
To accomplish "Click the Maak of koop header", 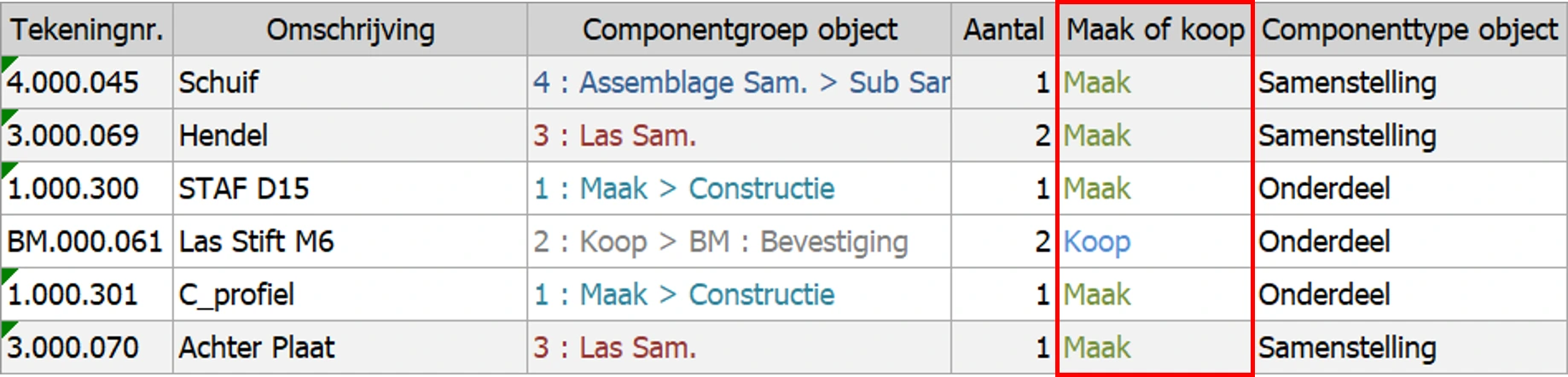I will click(x=1155, y=30).
